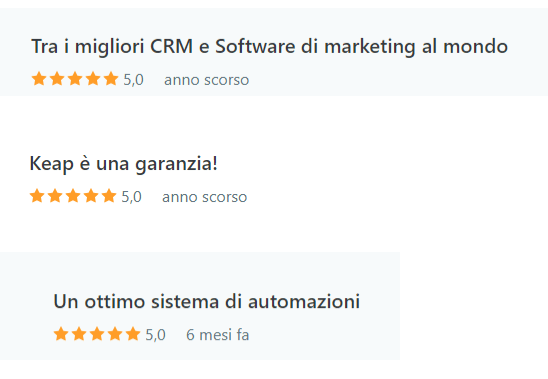Click the 5,0 rating of the CRM review
This screenshot has height=379, width=548.
point(134,80)
